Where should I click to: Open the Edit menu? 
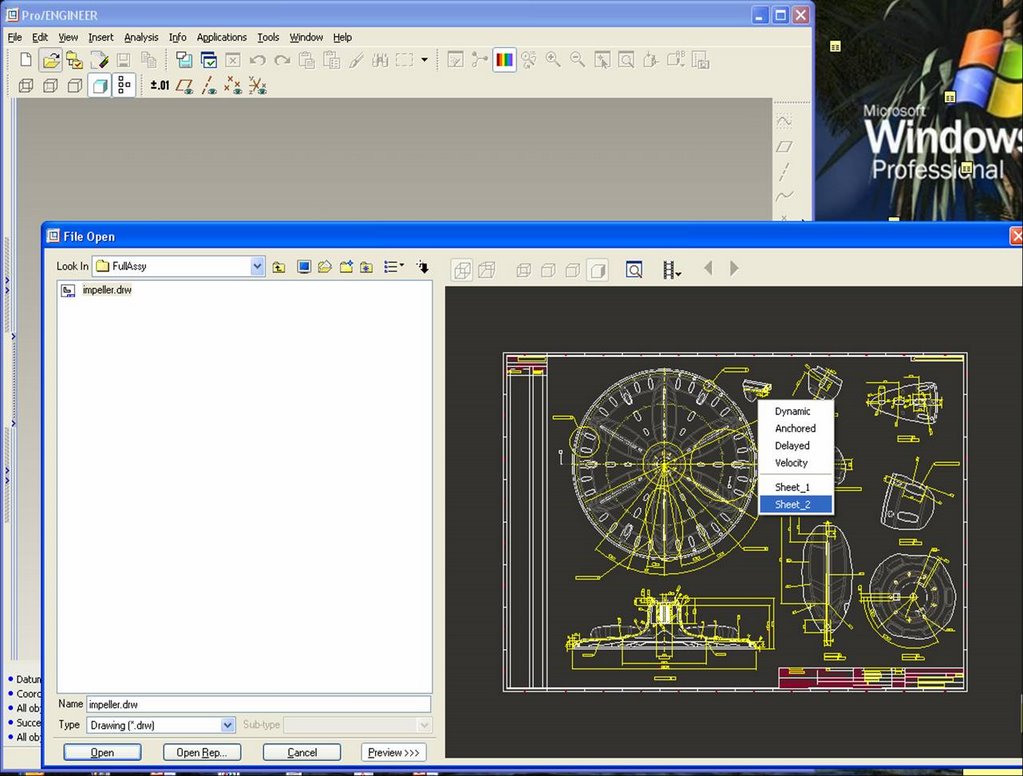[x=40, y=37]
